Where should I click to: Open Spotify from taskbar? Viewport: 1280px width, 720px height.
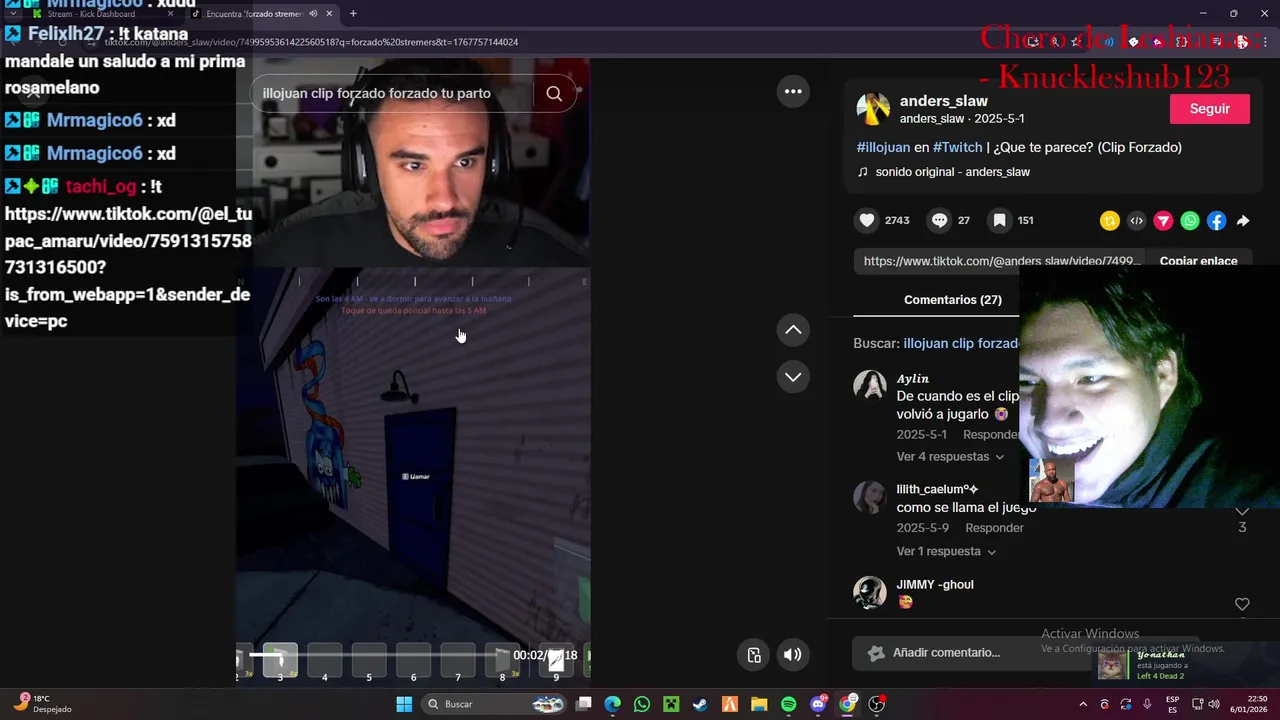point(788,704)
